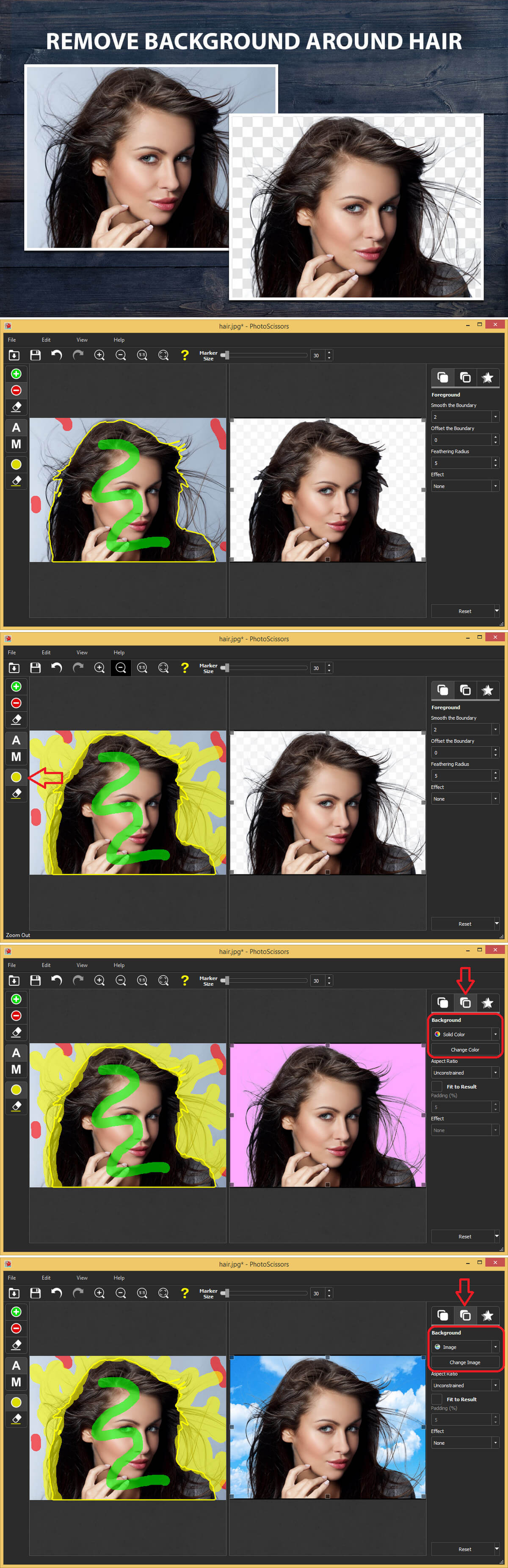Open Background tab under arrow in pink-background window
Viewport: 508px width, 1568px height.
465,1002
